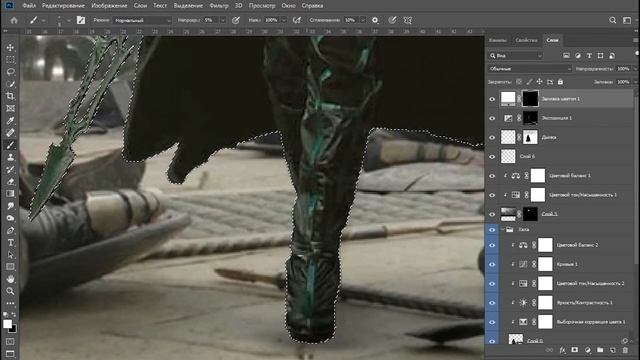
Task: Select the Move tool
Action: pyautogui.click(x=10, y=47)
